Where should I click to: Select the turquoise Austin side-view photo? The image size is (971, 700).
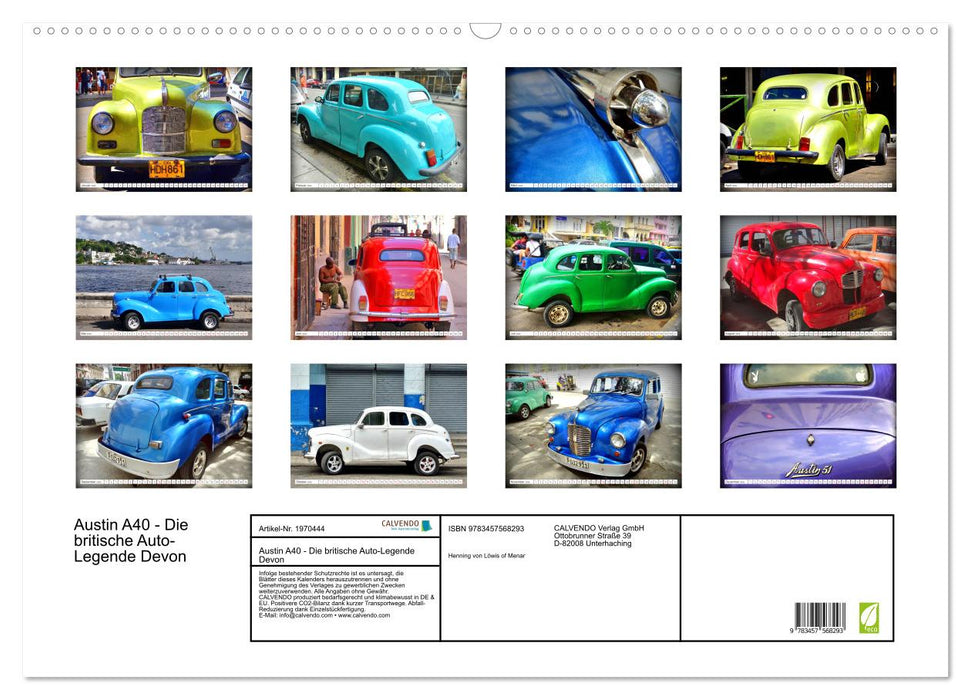378,127
